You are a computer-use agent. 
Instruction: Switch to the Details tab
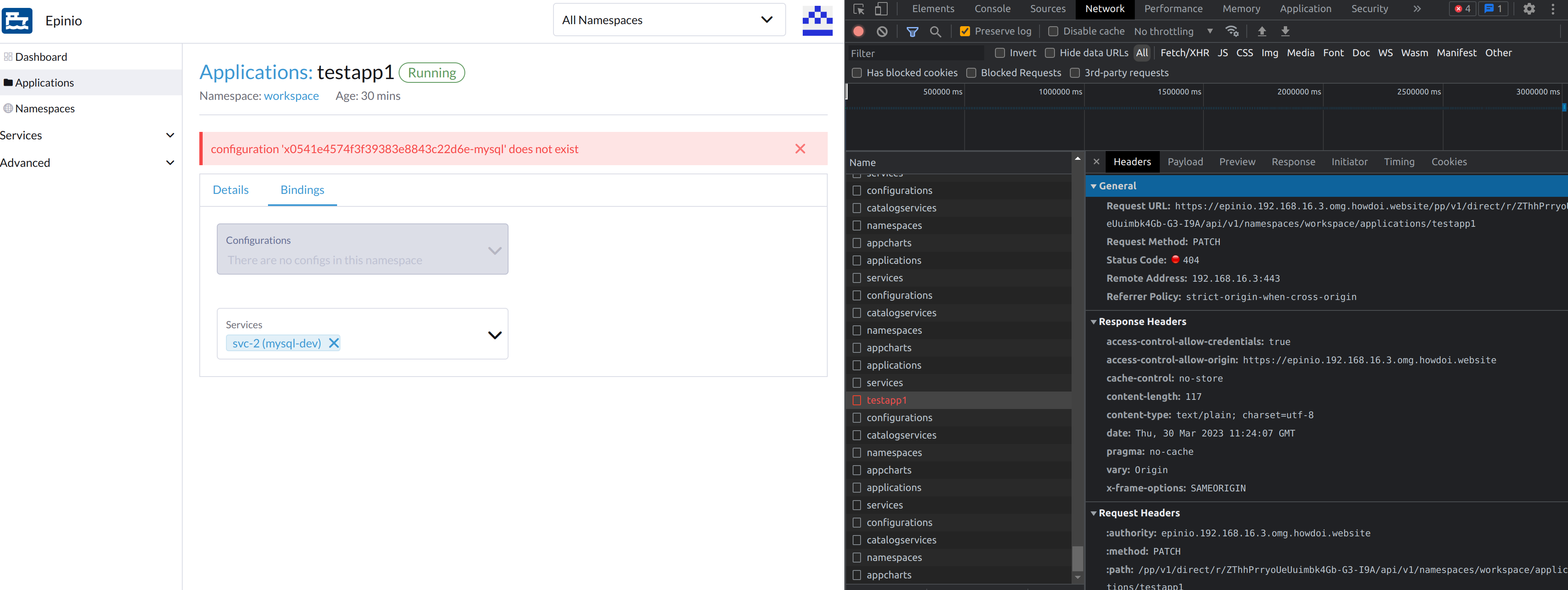pyautogui.click(x=231, y=190)
